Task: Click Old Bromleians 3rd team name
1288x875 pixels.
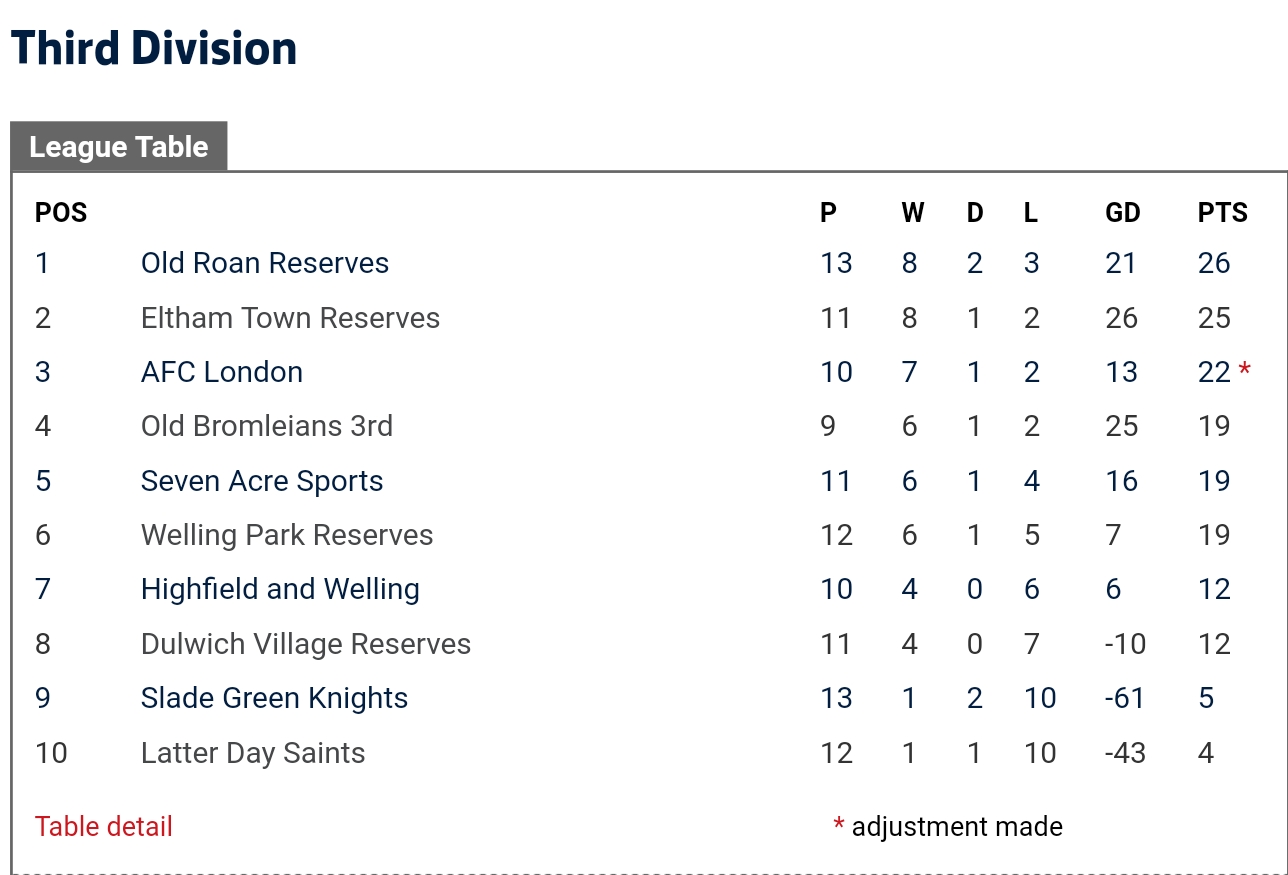Action: click(267, 426)
